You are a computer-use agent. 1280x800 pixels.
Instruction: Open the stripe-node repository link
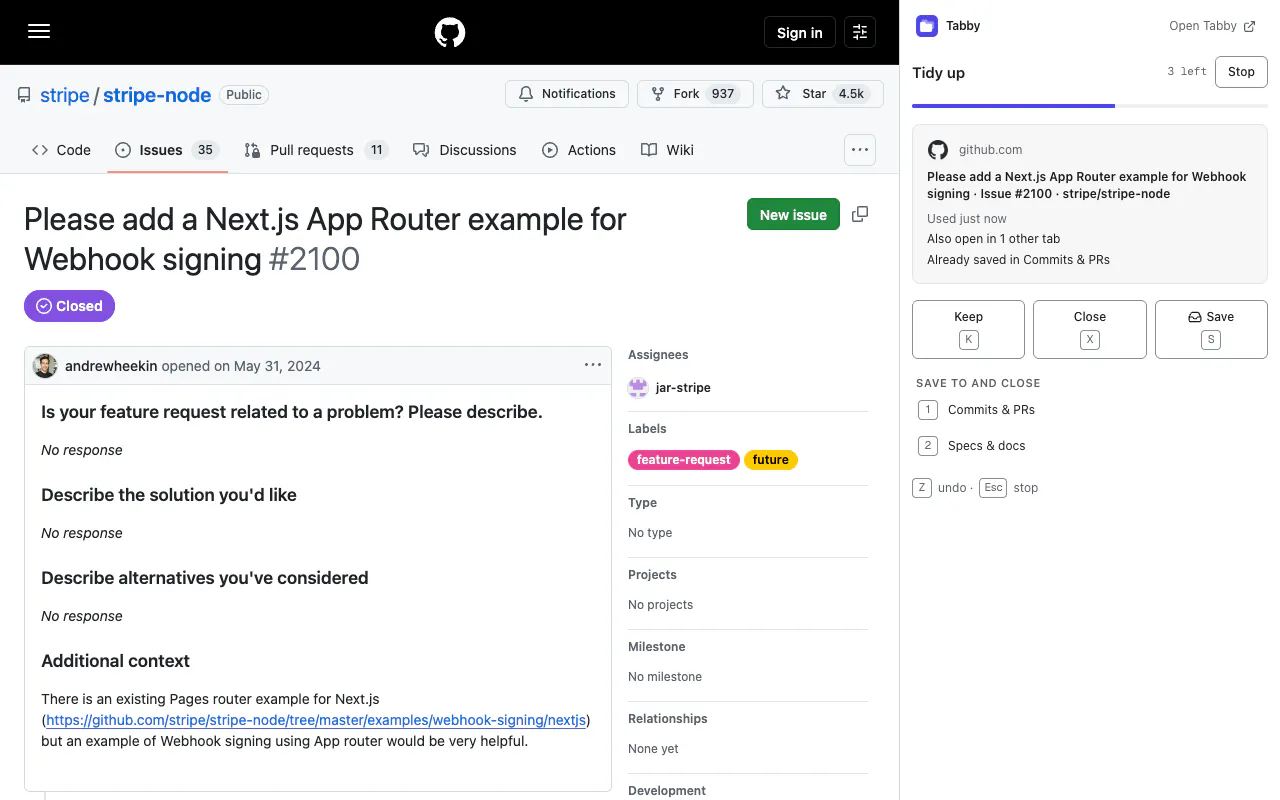pyautogui.click(x=157, y=95)
